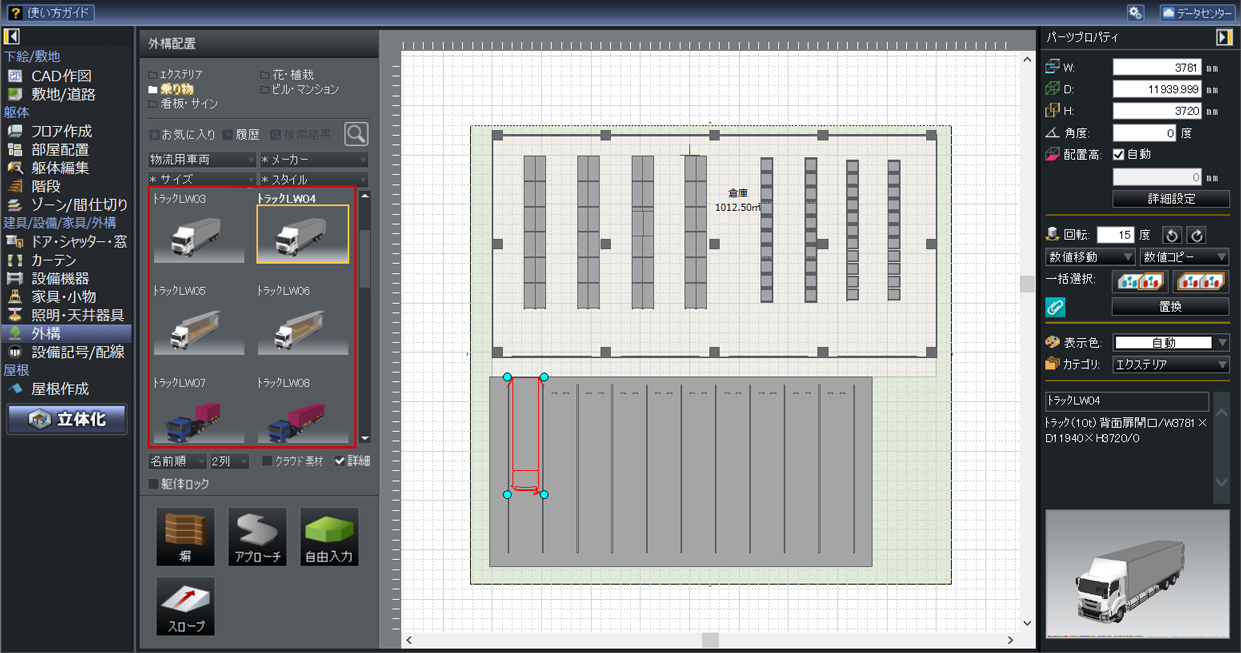Enable the 躯体ロック checkbox
The image size is (1241, 653).
pyautogui.click(x=153, y=484)
